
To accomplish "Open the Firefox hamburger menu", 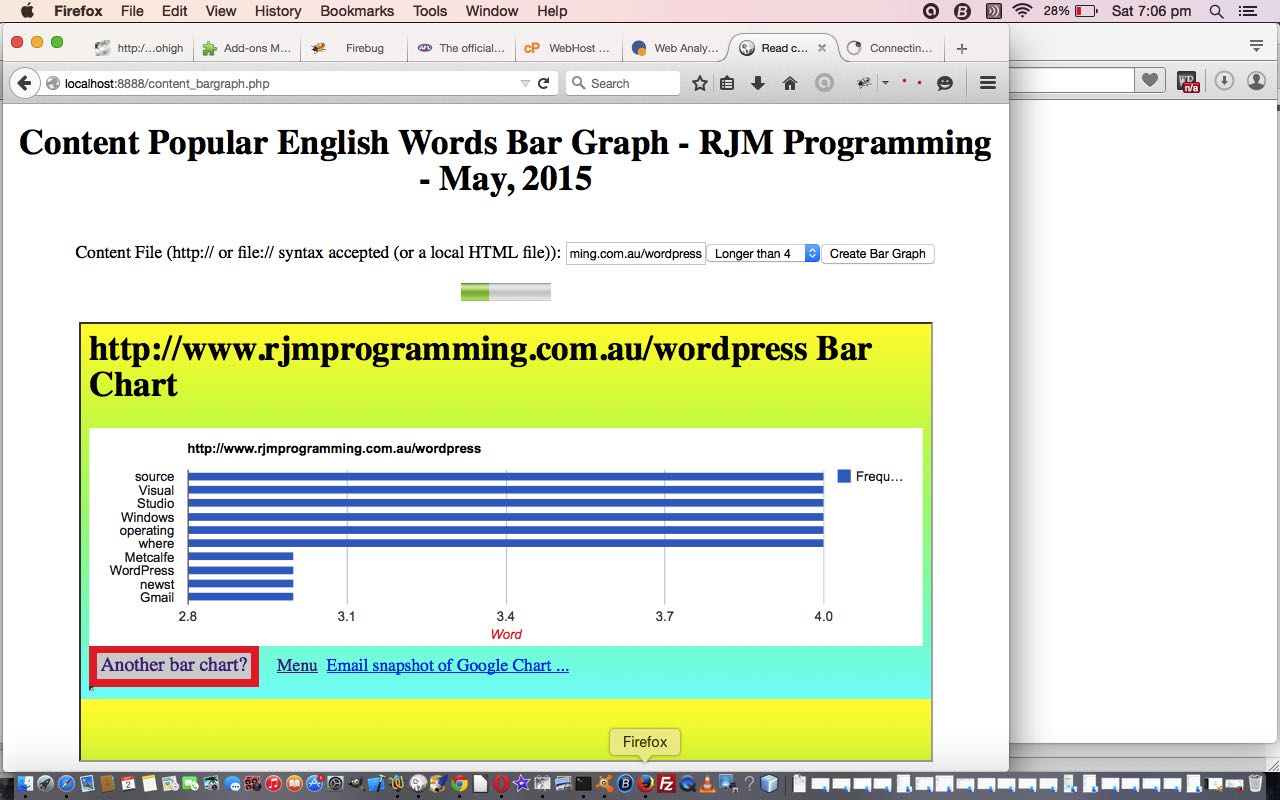I will tap(988, 84).
